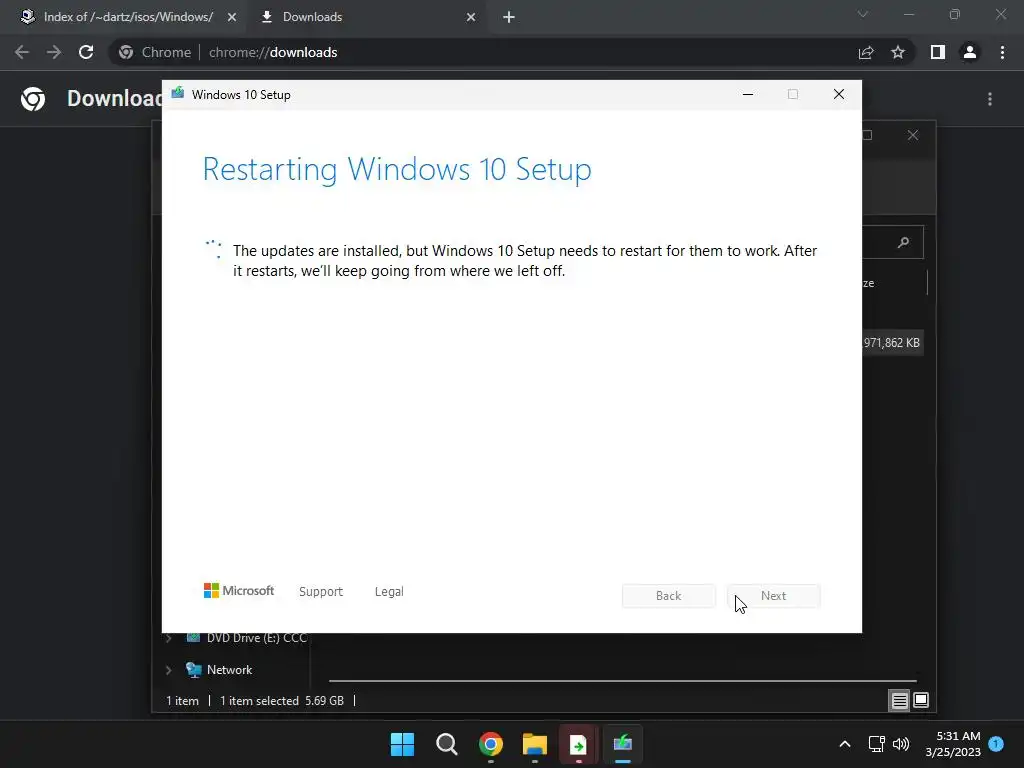Viewport: 1024px width, 768px height.
Task: Click the green arrow app in taskbar
Action: pyautogui.click(x=578, y=744)
